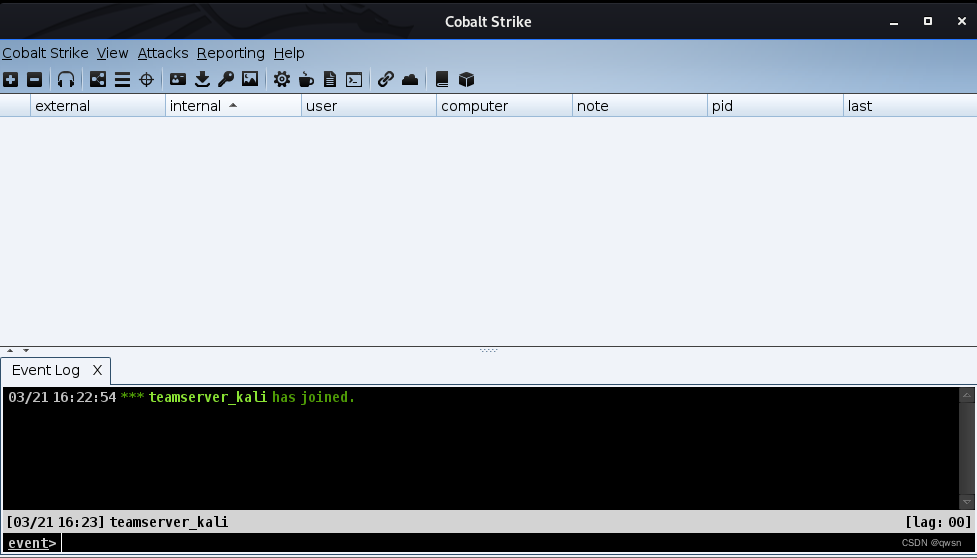The height and width of the screenshot is (558, 977).
Task: Sort sessions by the pid column
Action: coord(775,106)
